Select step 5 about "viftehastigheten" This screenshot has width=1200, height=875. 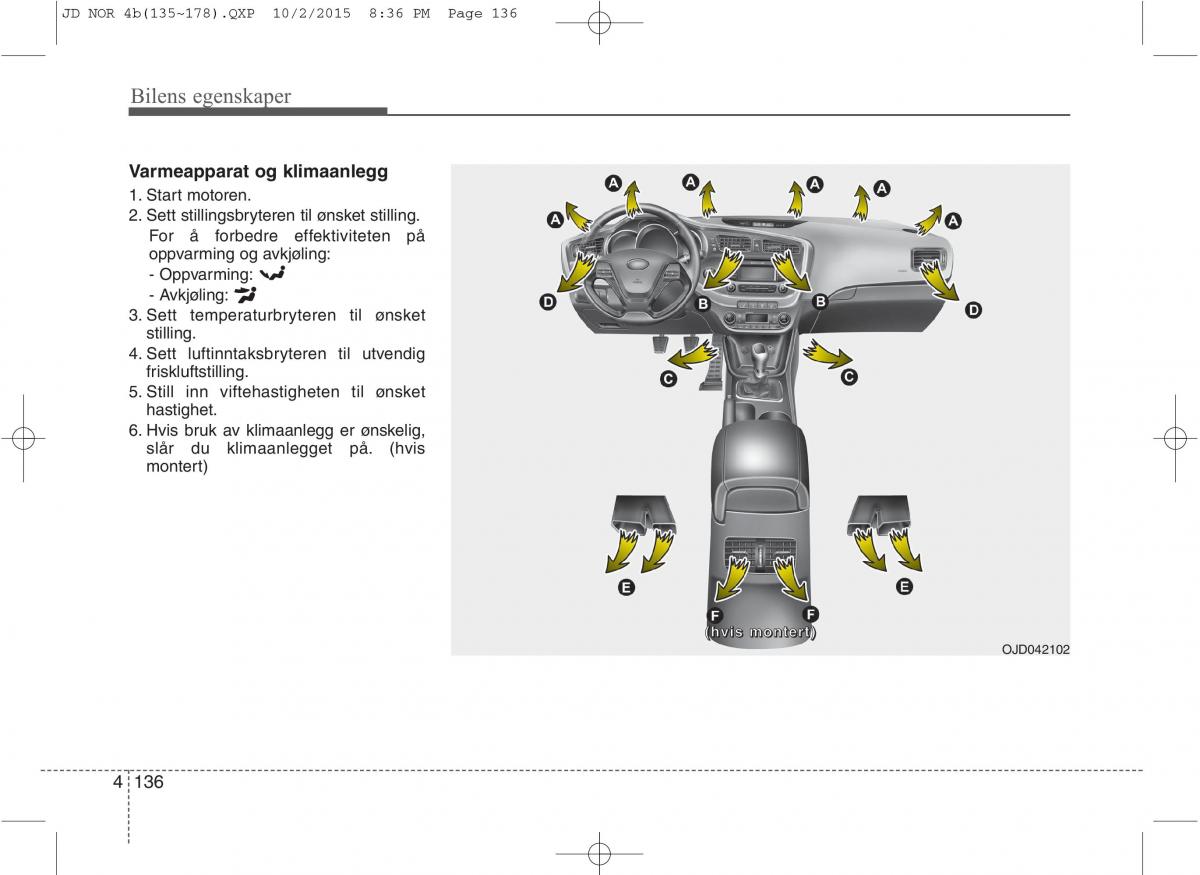coord(277,400)
